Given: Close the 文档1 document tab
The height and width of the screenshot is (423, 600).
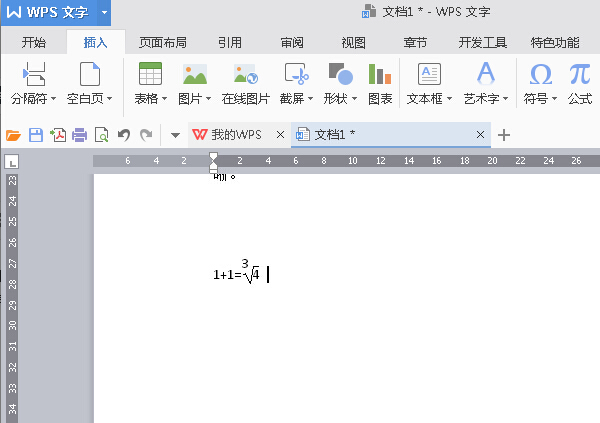Looking at the screenshot, I should tap(481, 135).
